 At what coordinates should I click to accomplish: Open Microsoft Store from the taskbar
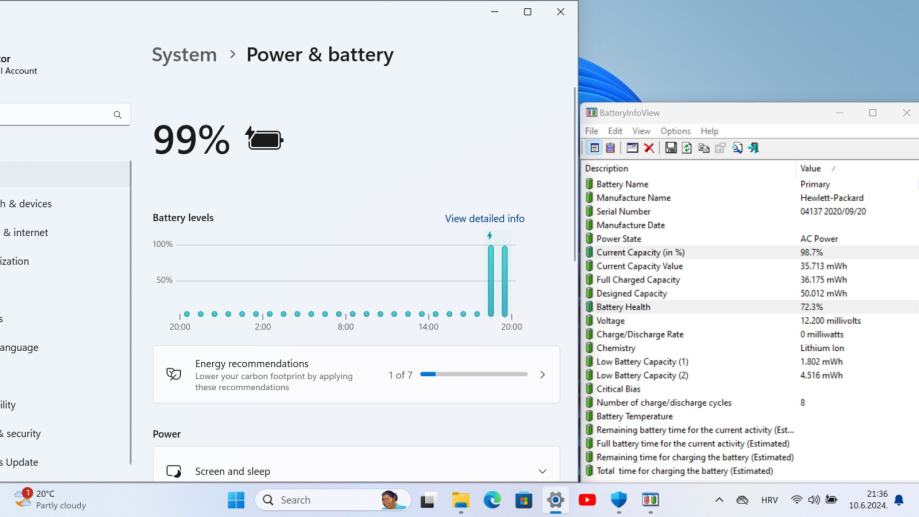pos(524,500)
